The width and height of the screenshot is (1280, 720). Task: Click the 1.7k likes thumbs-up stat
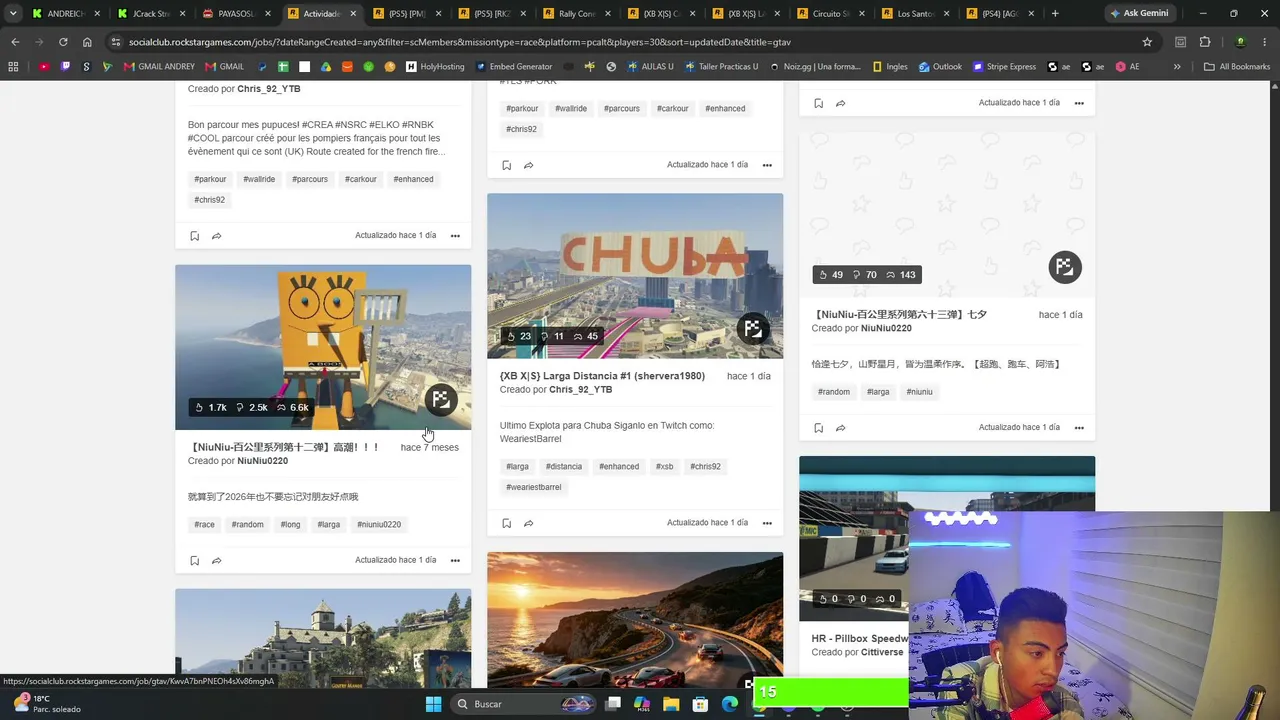(x=211, y=407)
